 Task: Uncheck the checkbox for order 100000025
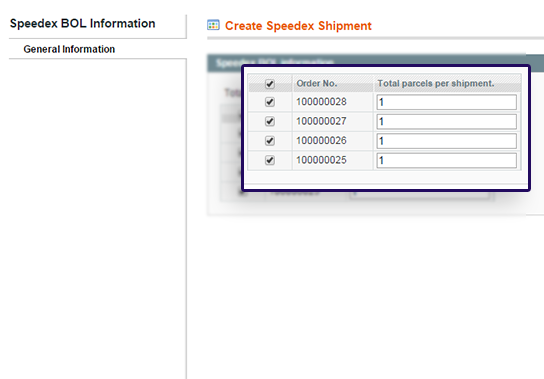(270, 160)
